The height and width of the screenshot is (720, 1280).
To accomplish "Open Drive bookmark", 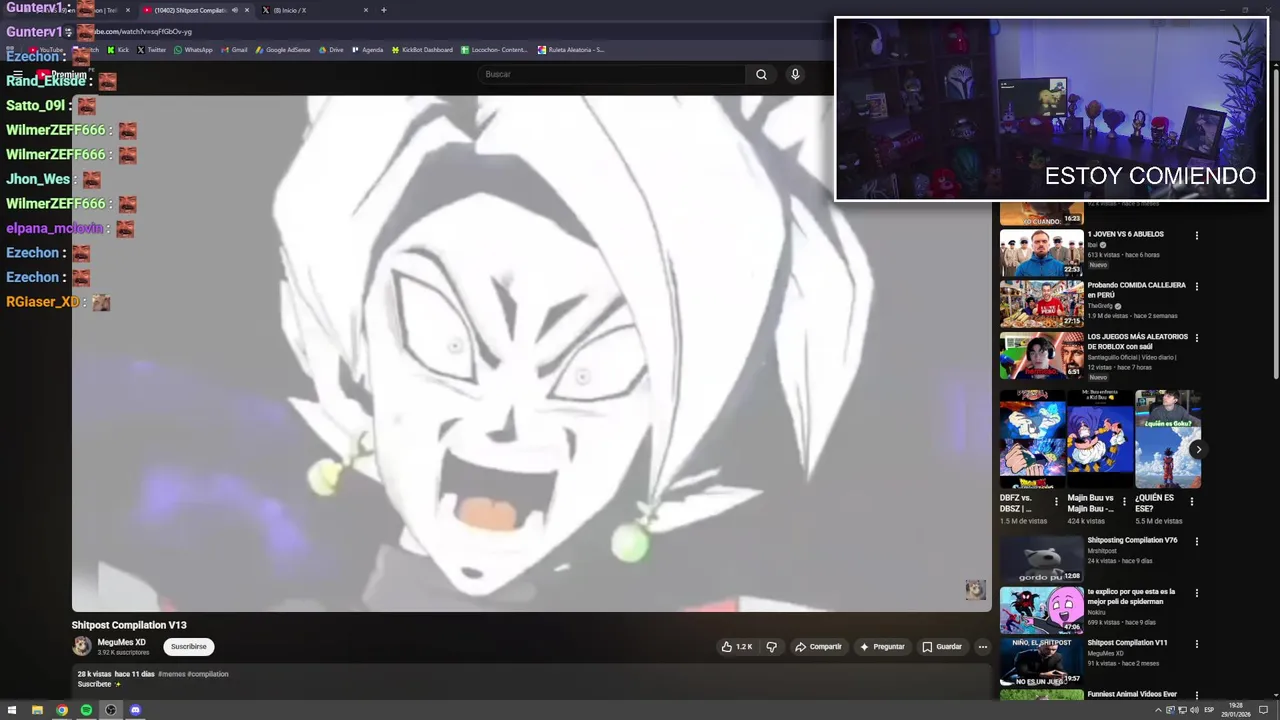I will [x=330, y=49].
